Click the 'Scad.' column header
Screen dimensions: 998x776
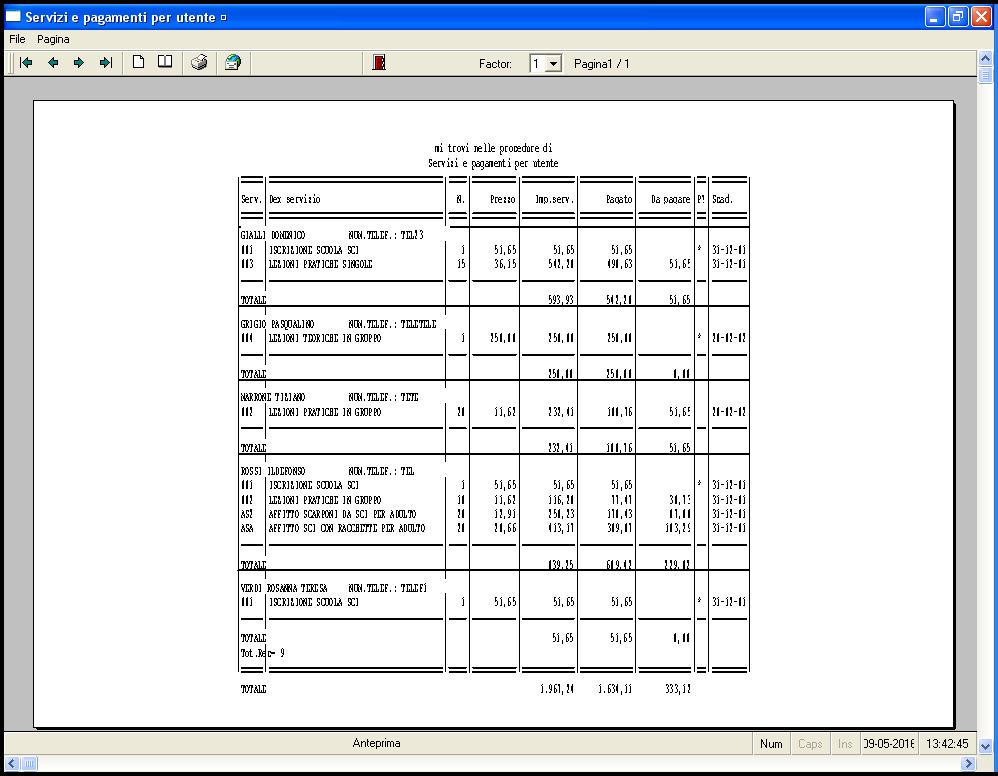tap(722, 199)
